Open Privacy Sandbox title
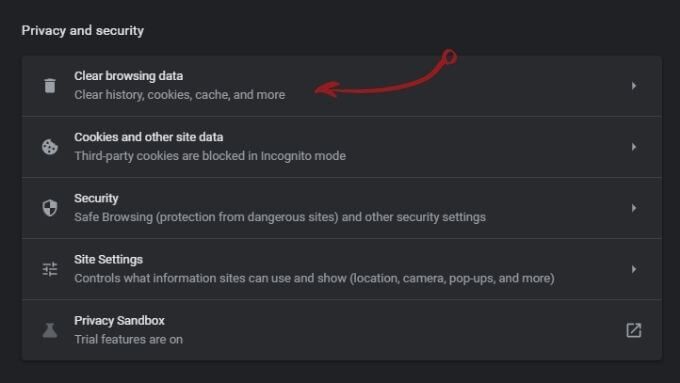680x383 pixels. click(x=119, y=321)
